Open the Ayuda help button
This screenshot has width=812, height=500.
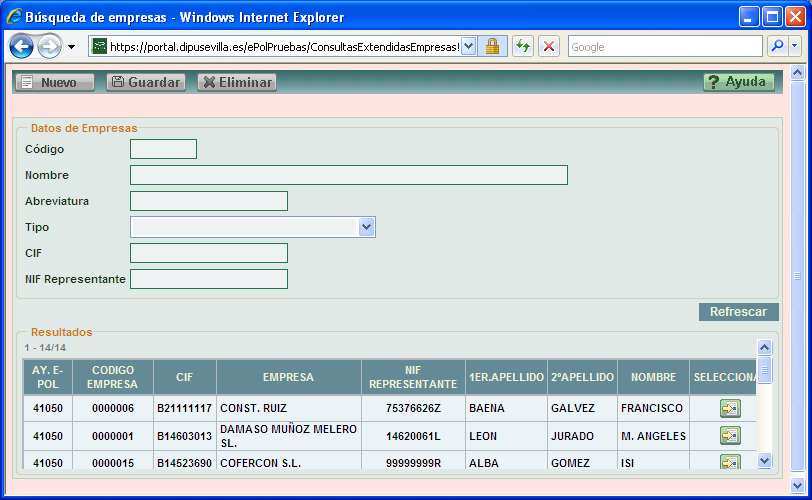click(738, 82)
